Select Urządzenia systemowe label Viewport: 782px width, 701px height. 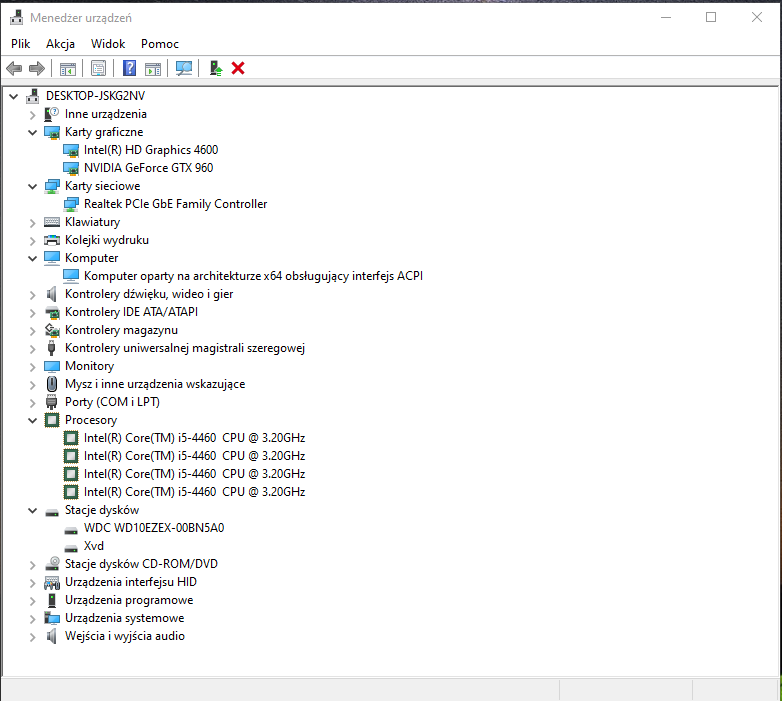[124, 618]
